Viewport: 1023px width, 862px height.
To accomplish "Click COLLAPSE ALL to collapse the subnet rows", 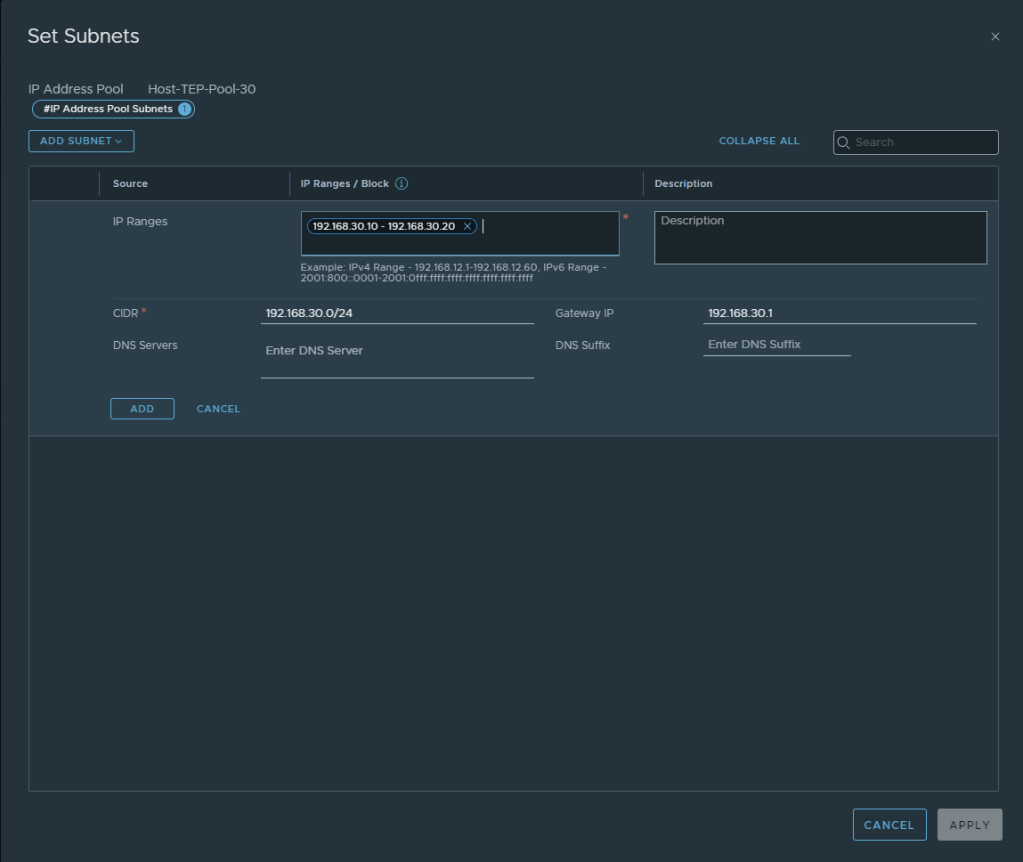I will [759, 141].
